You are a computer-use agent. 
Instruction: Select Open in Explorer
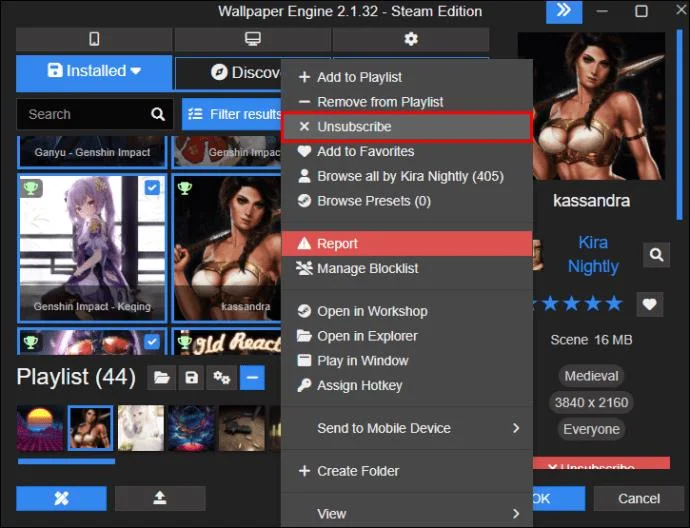pyautogui.click(x=407, y=336)
